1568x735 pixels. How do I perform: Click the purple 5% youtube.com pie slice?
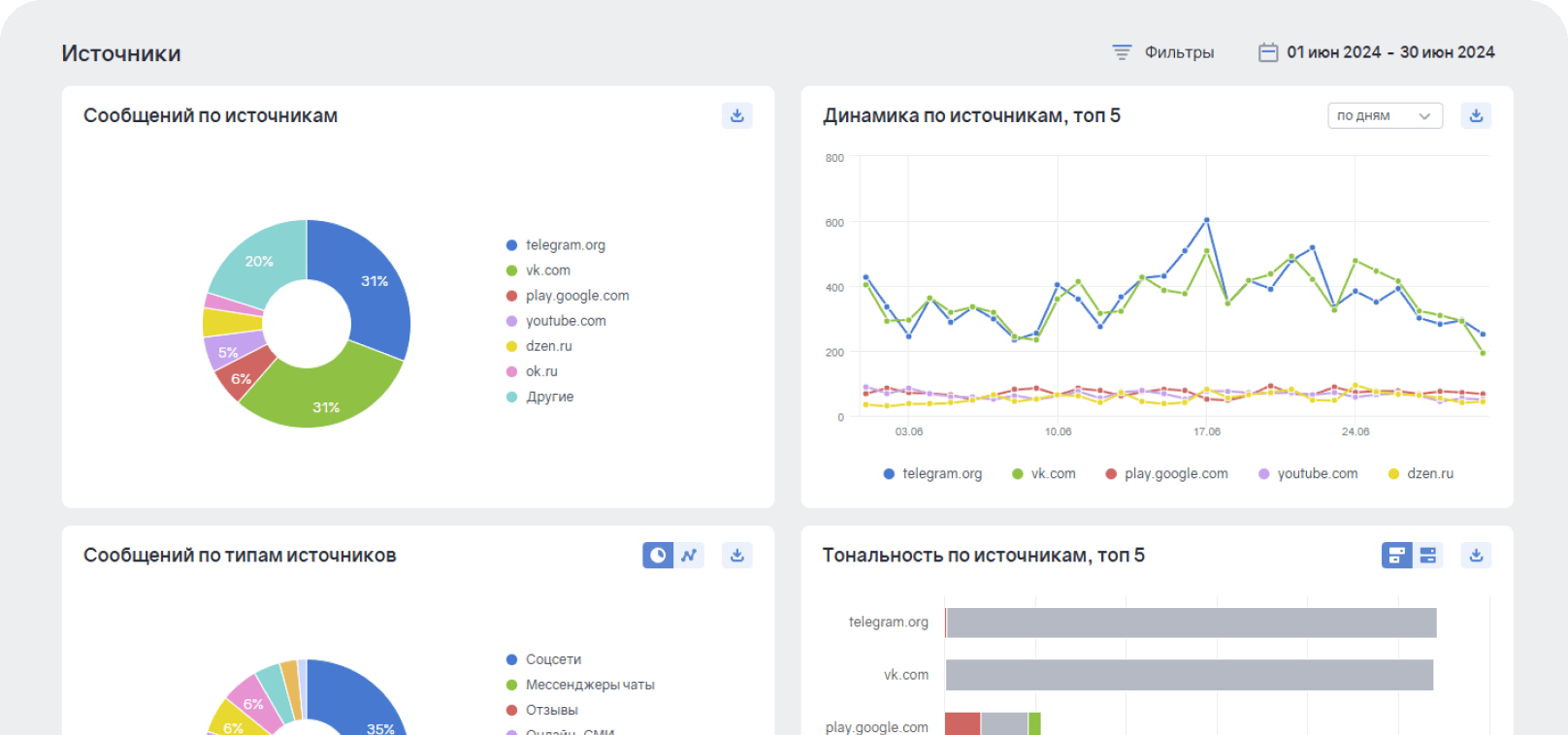227,351
